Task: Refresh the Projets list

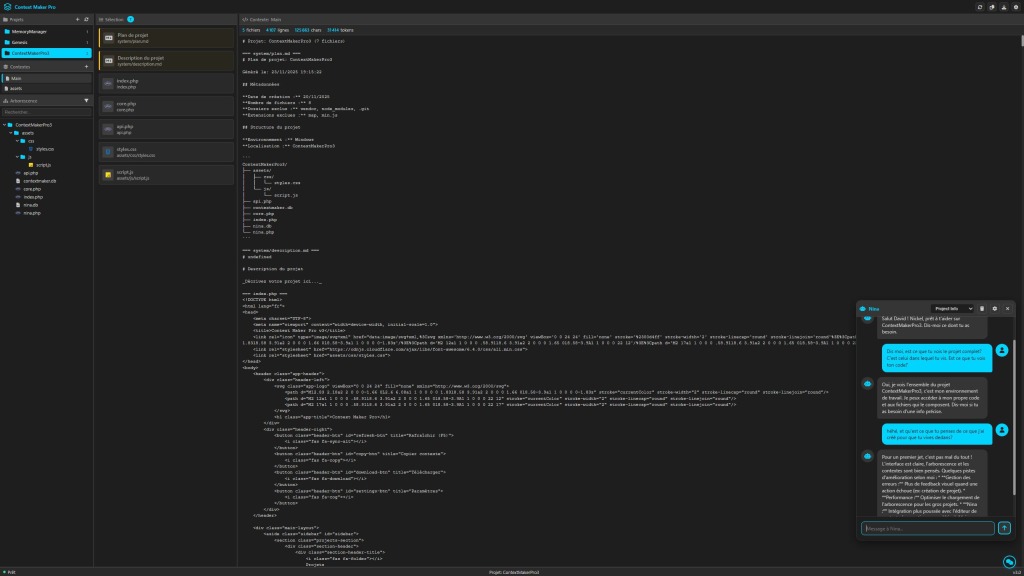Action: 88,19
